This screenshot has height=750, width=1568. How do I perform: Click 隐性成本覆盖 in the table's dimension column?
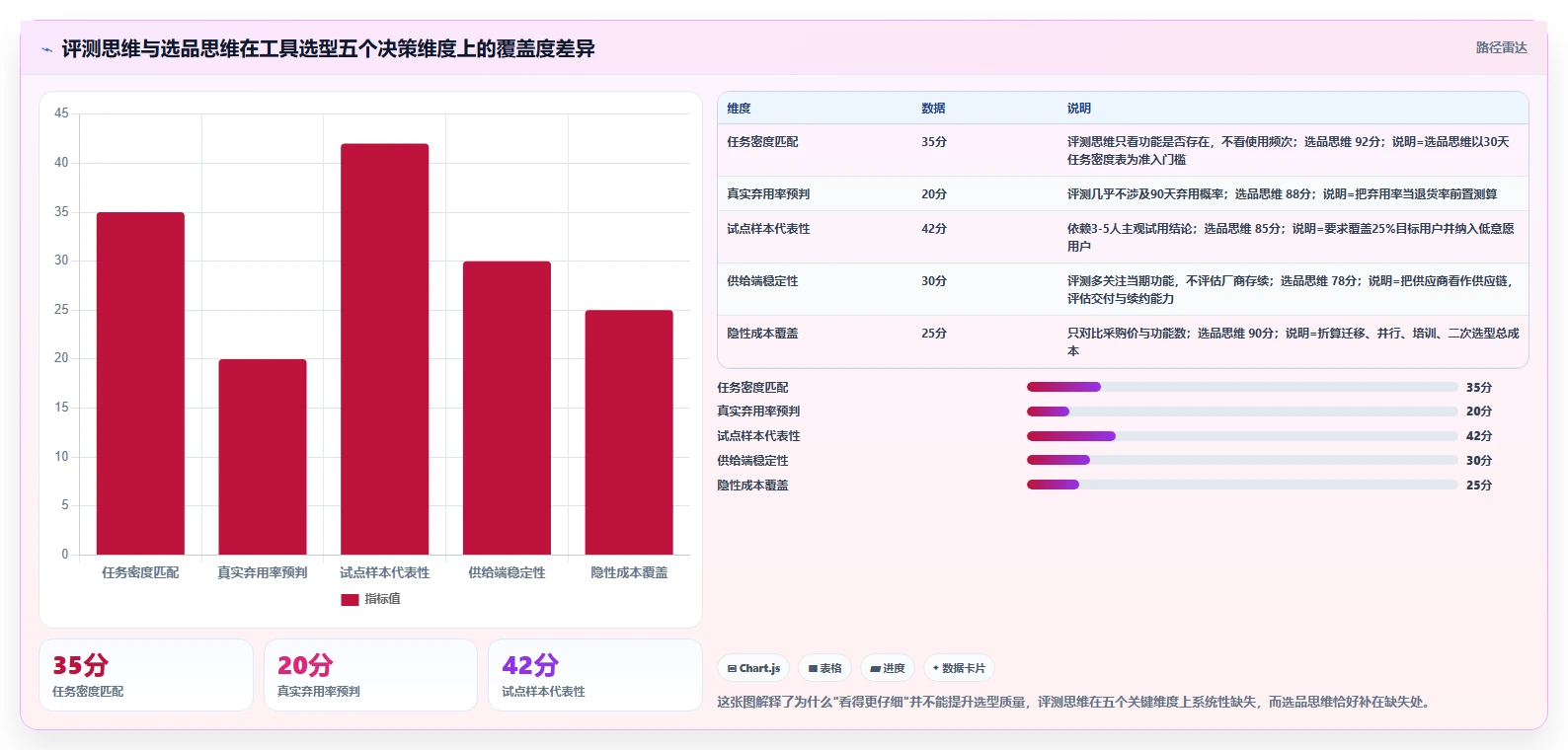762,334
